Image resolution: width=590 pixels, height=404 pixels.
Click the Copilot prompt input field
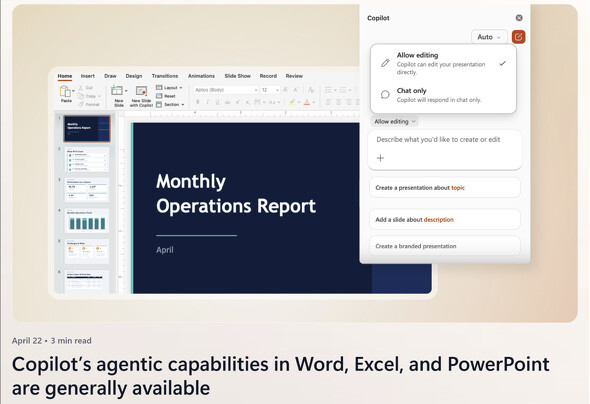[x=445, y=150]
